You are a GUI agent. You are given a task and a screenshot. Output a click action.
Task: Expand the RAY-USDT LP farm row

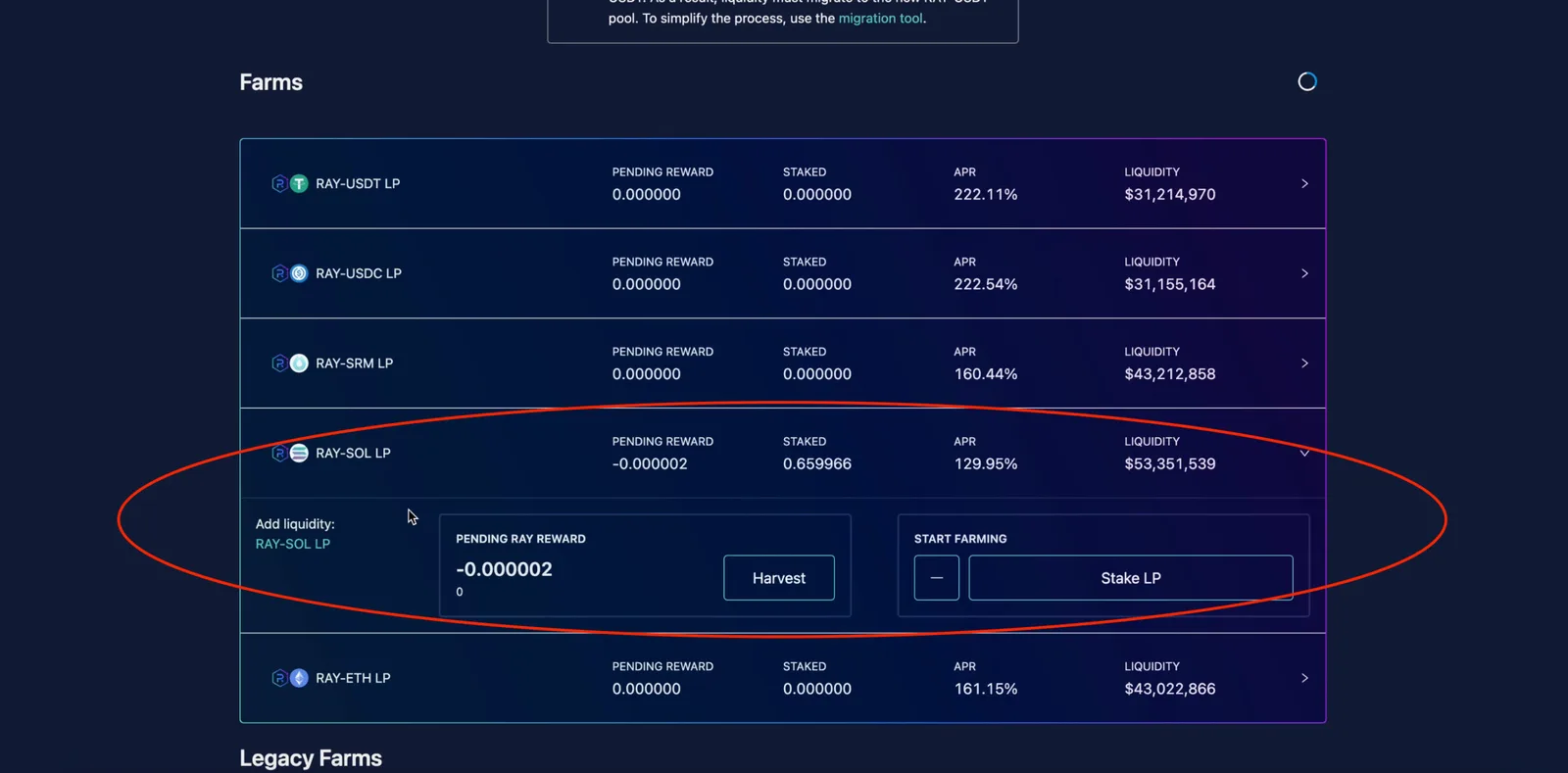click(1304, 183)
